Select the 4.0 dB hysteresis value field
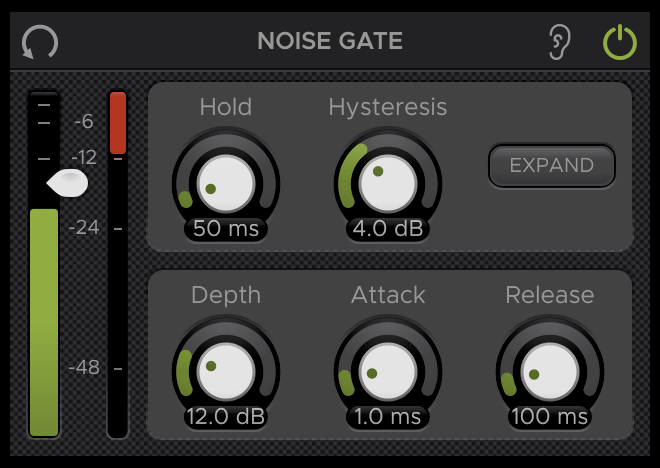Screen dimensions: 660x468 (x=388, y=229)
